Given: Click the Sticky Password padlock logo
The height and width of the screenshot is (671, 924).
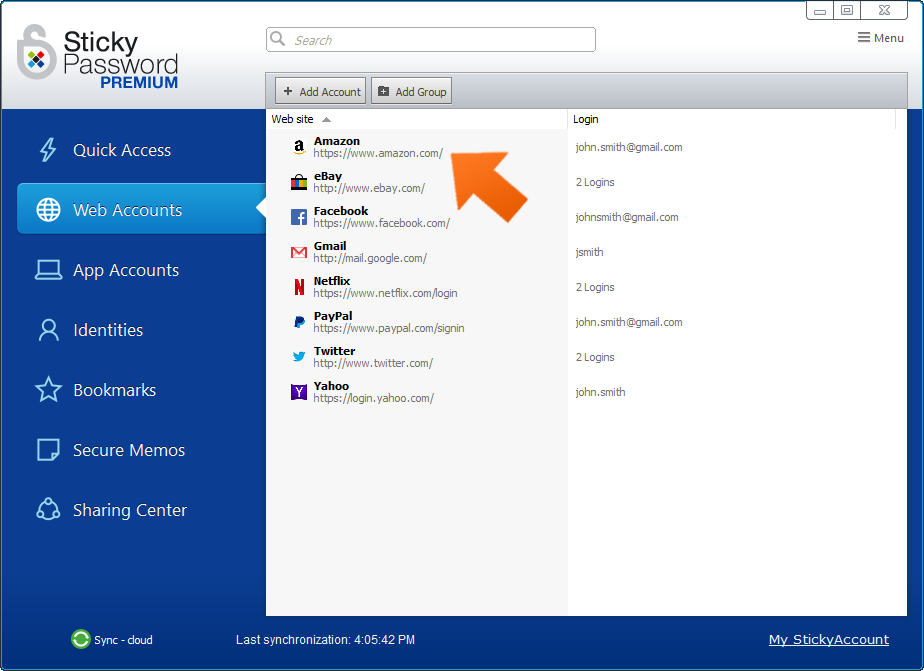Looking at the screenshot, I should 37,52.
